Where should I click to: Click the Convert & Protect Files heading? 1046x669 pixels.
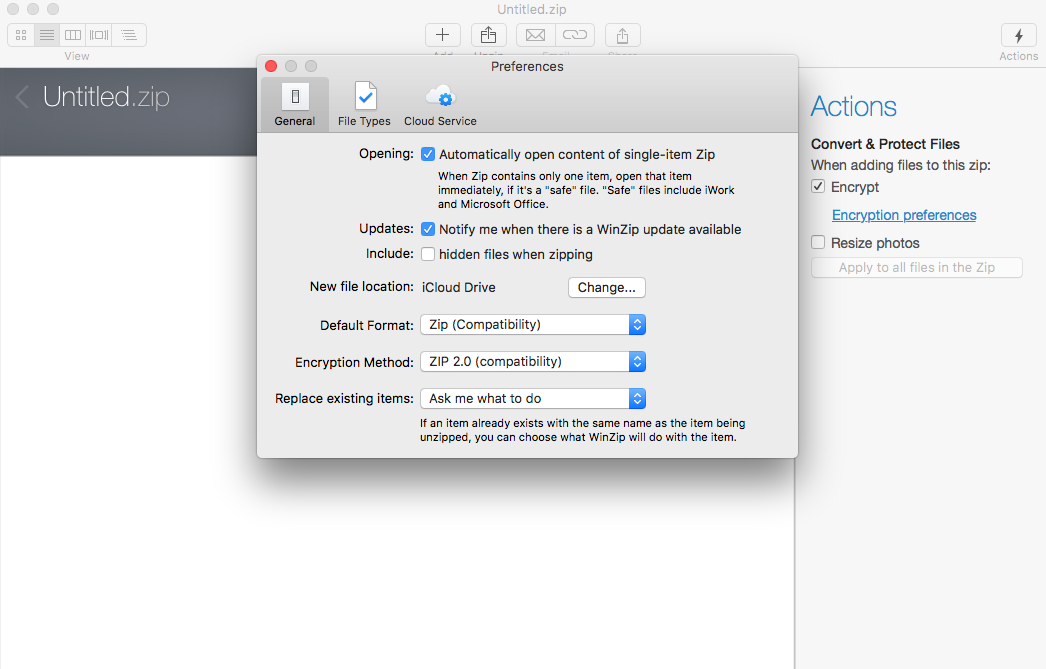click(x=885, y=144)
